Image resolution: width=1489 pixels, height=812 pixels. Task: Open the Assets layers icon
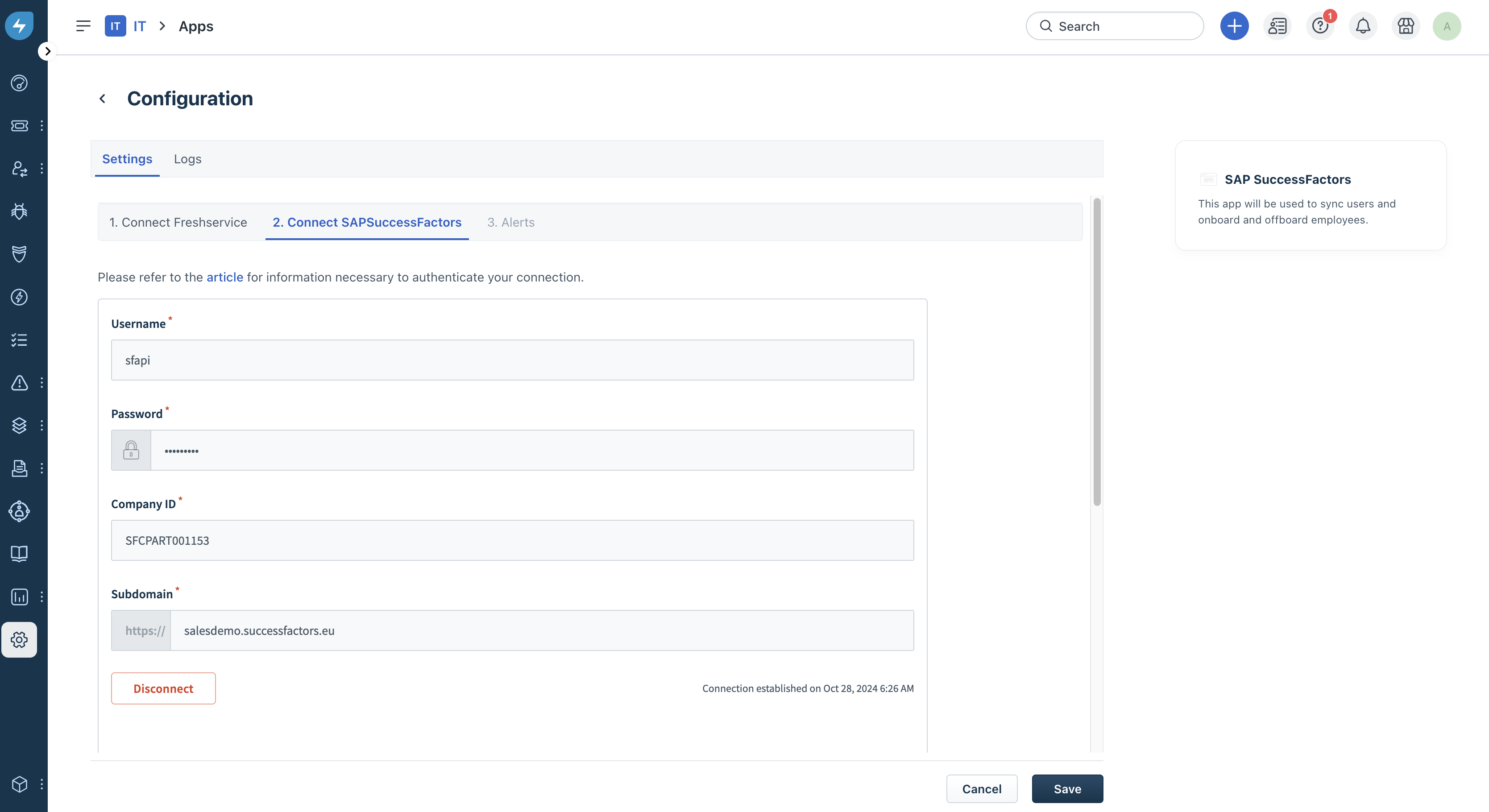click(19, 425)
